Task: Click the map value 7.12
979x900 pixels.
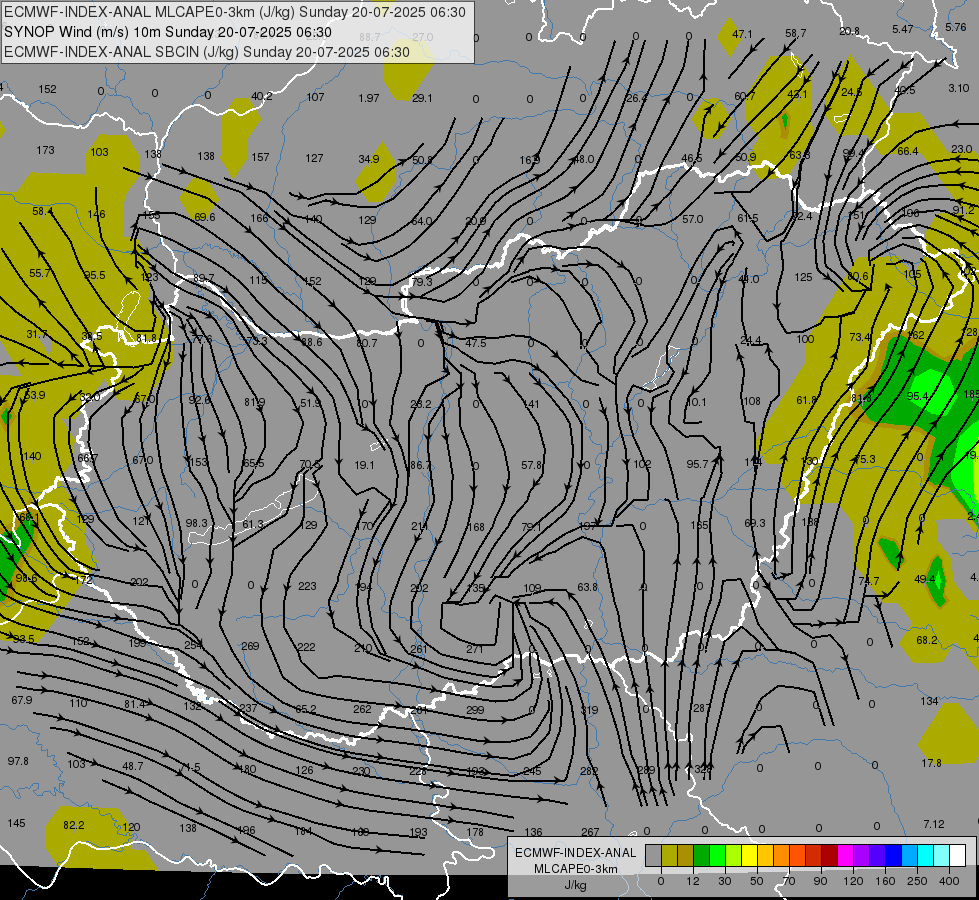Action: (x=934, y=824)
